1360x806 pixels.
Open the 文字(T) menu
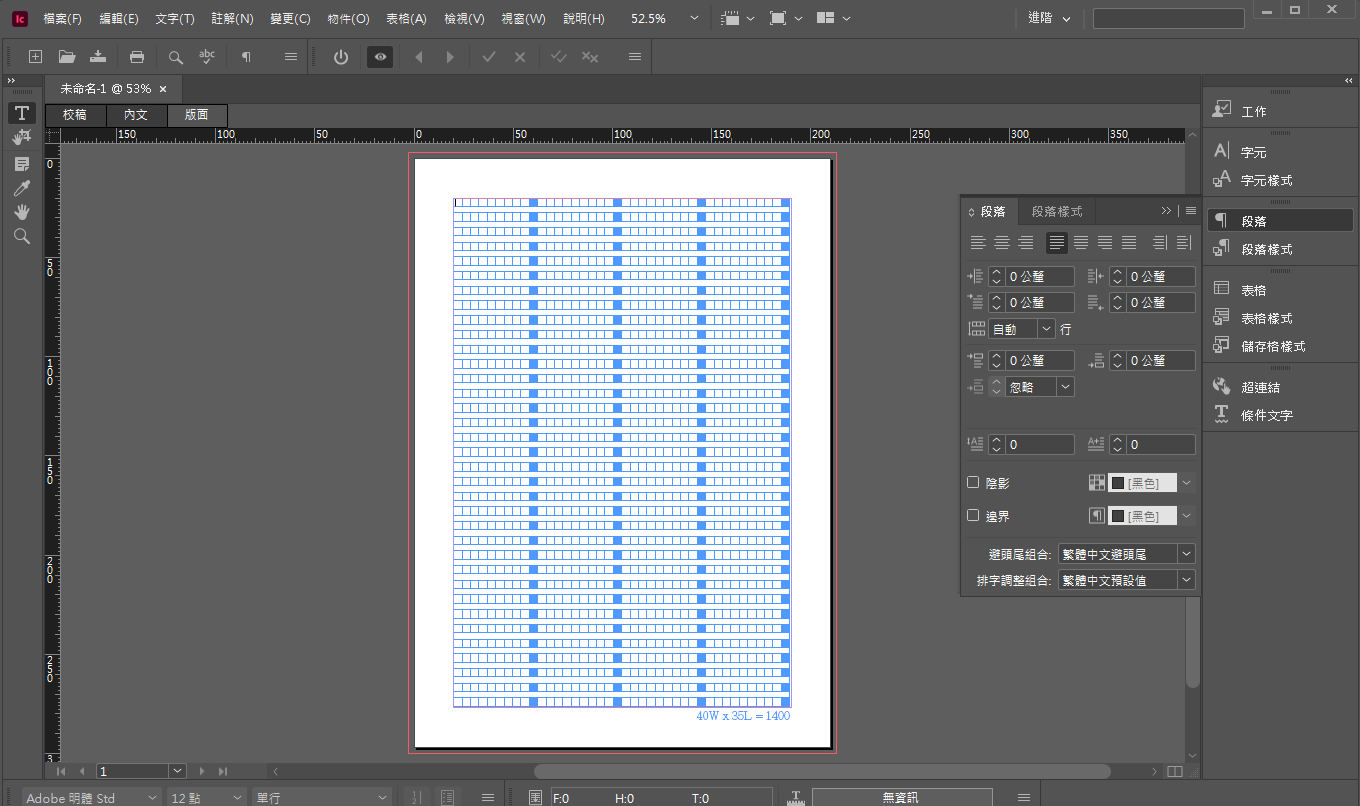(x=175, y=19)
